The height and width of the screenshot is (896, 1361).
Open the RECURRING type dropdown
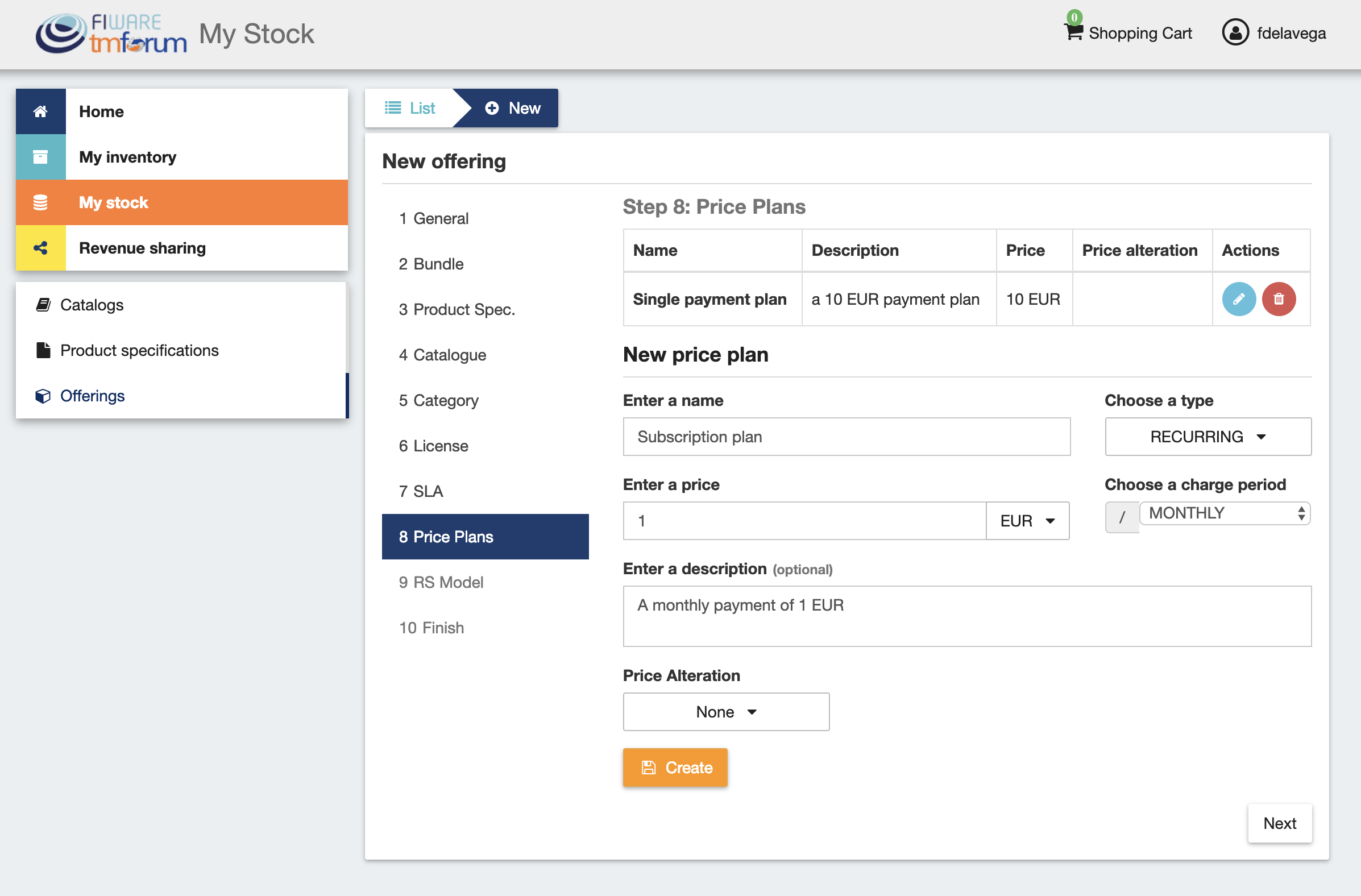pos(1208,437)
